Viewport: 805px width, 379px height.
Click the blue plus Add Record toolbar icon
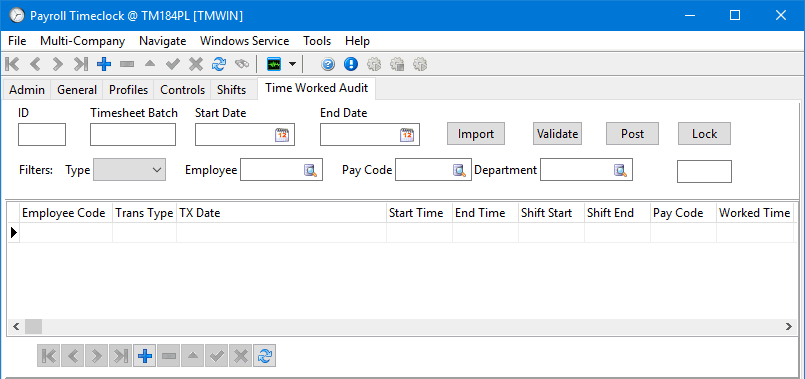click(104, 64)
